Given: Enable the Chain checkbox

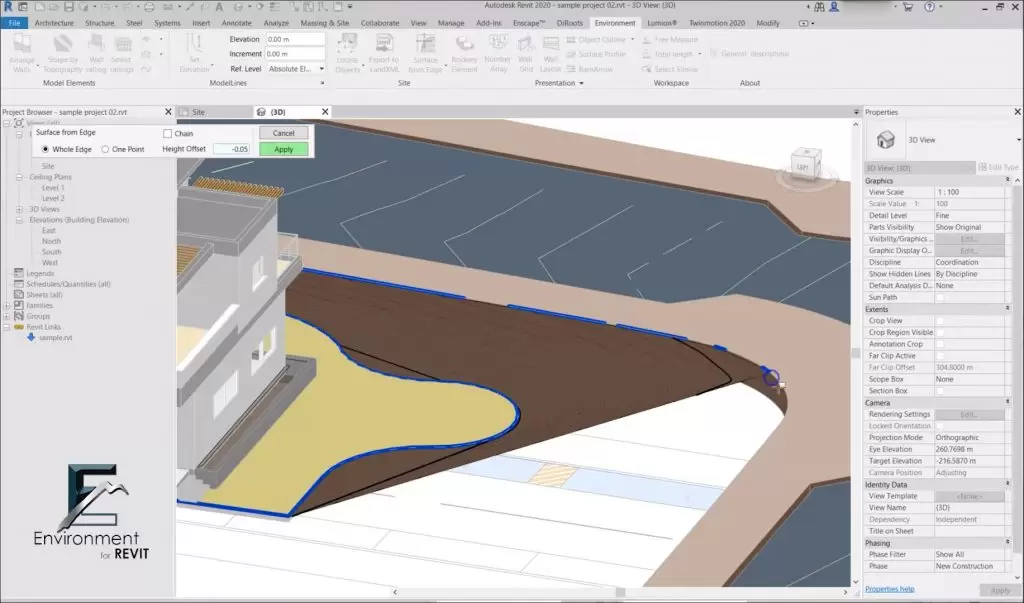Looking at the screenshot, I should coord(168,133).
